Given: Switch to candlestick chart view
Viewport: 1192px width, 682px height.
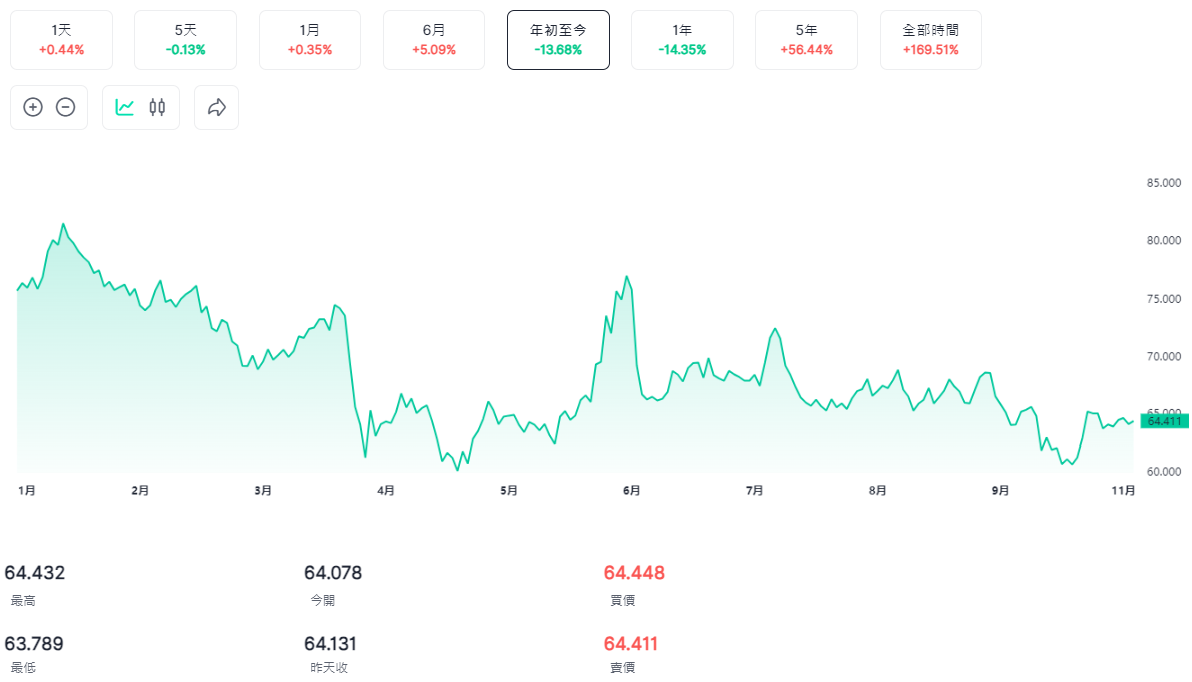Looking at the screenshot, I should tap(157, 107).
